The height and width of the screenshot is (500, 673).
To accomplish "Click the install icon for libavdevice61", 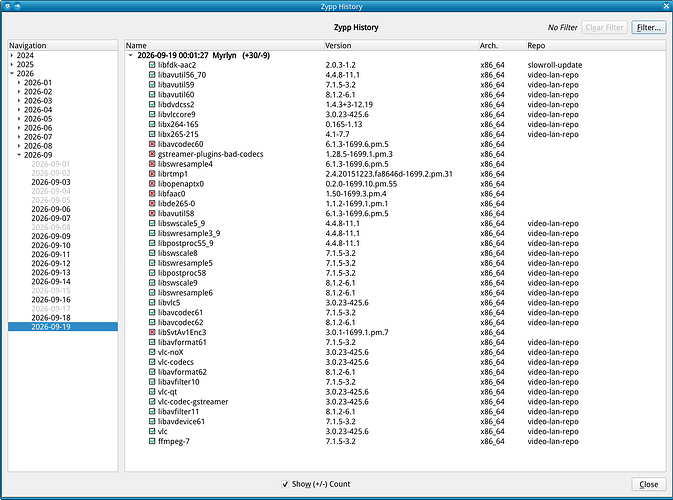I will click(152, 421).
